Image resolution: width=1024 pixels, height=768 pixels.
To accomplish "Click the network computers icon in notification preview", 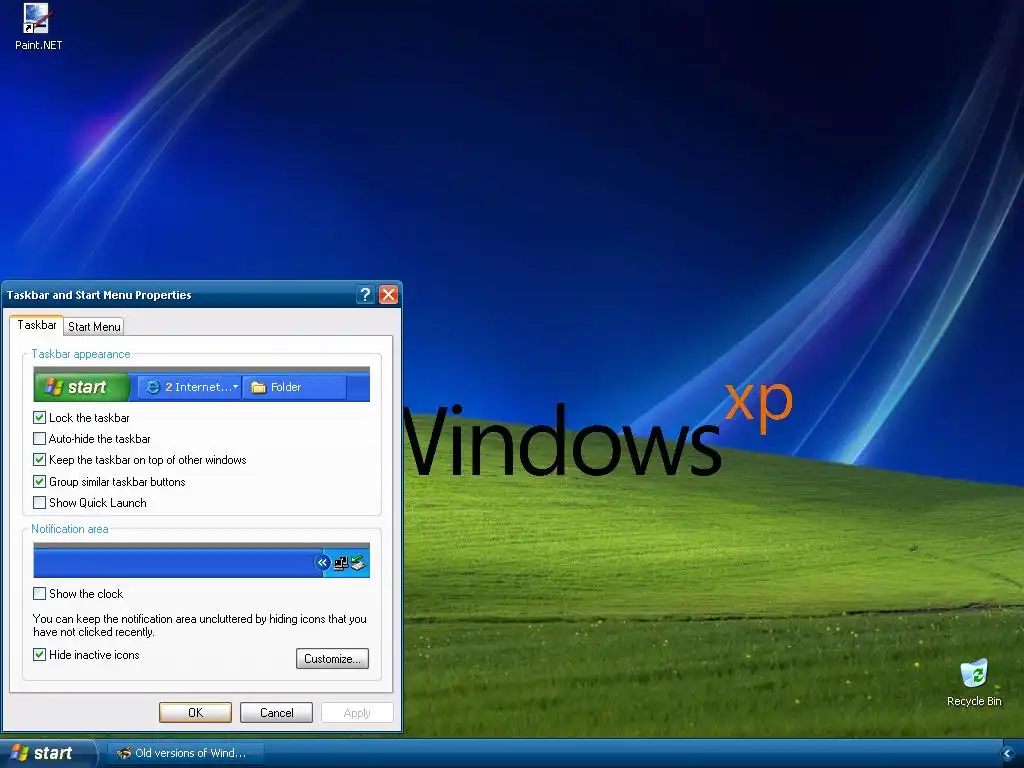I will click(x=341, y=563).
